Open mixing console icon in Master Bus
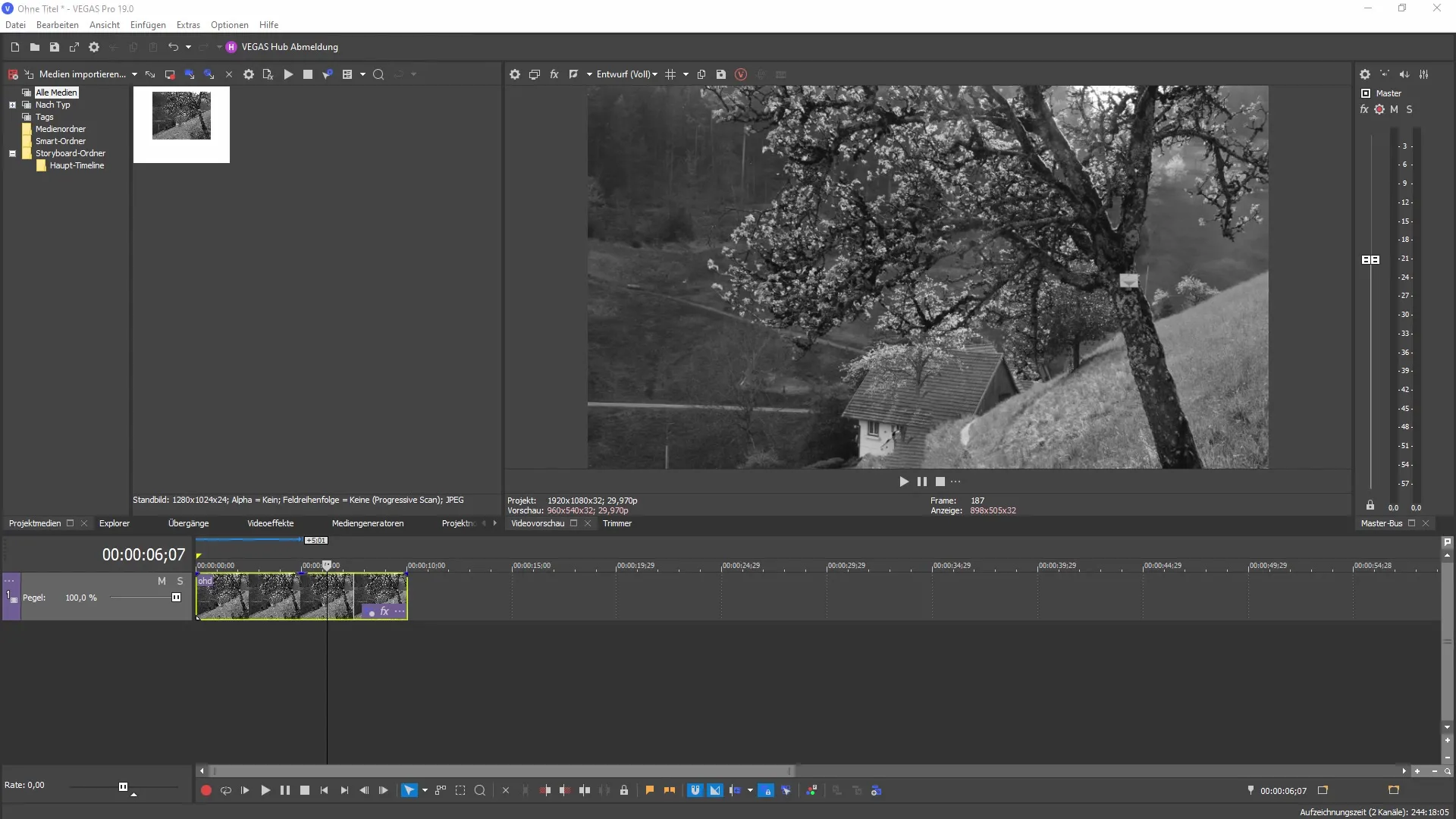The height and width of the screenshot is (819, 1456). tap(1424, 74)
